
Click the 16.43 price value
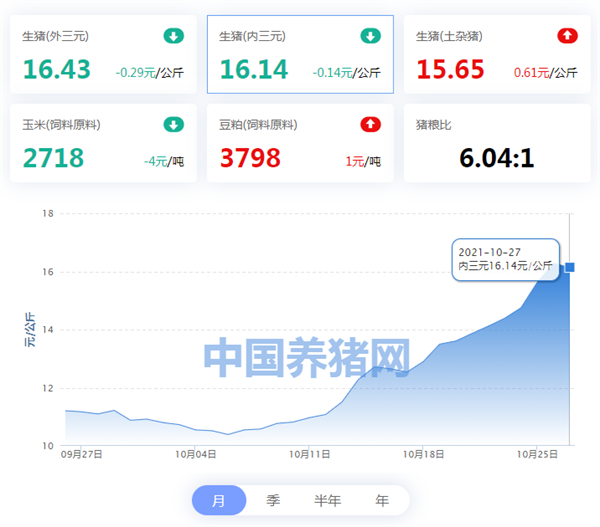tap(57, 70)
